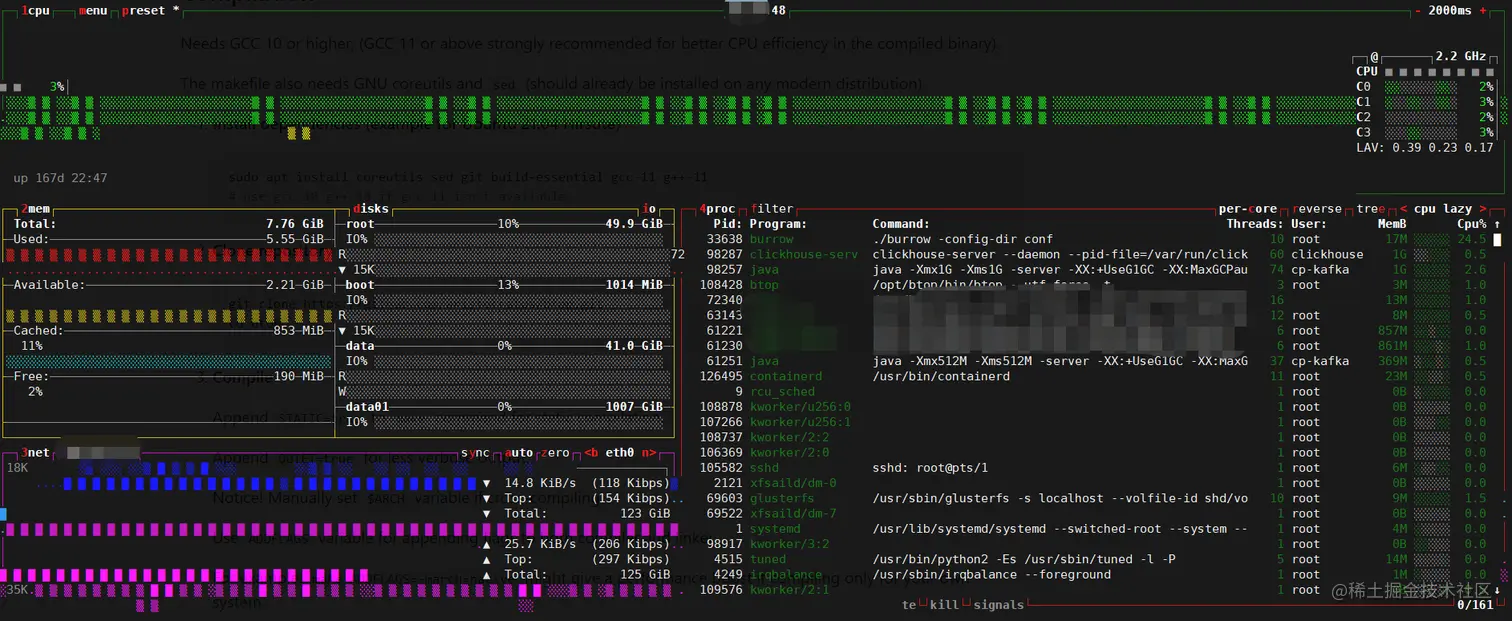Select the glusterfs process row
The image size is (1512, 621).
[x=1095, y=498]
